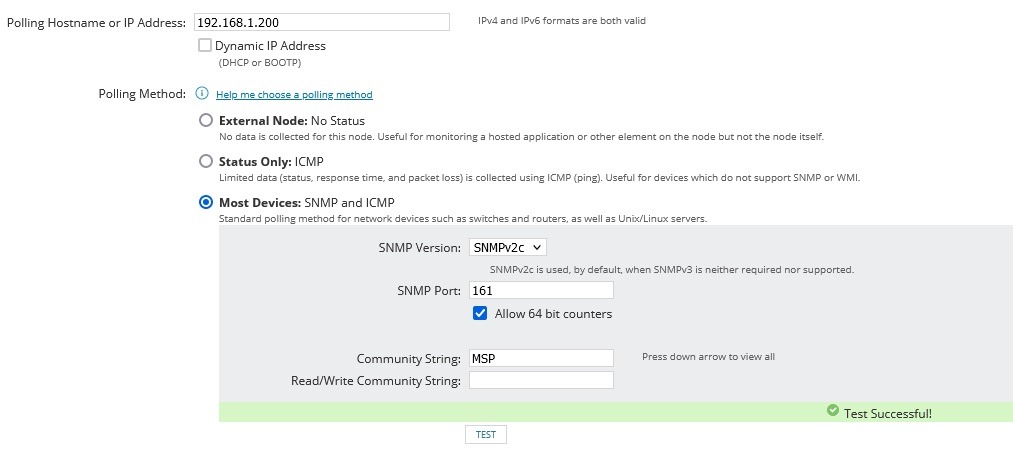This screenshot has width=1013, height=449.
Task: Click the '(DHCP or BOOTP)' note text
Action: pos(260,63)
